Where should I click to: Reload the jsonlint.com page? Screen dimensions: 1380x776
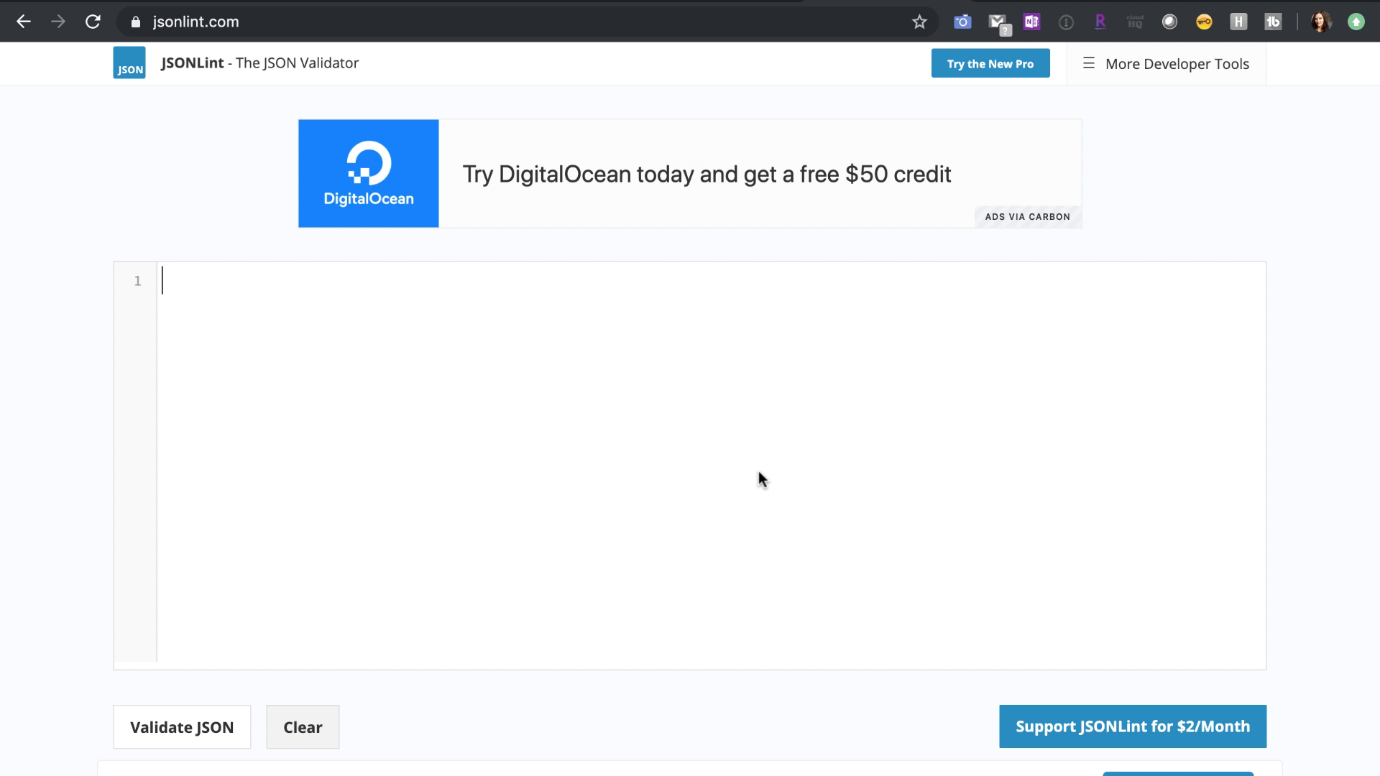click(93, 21)
